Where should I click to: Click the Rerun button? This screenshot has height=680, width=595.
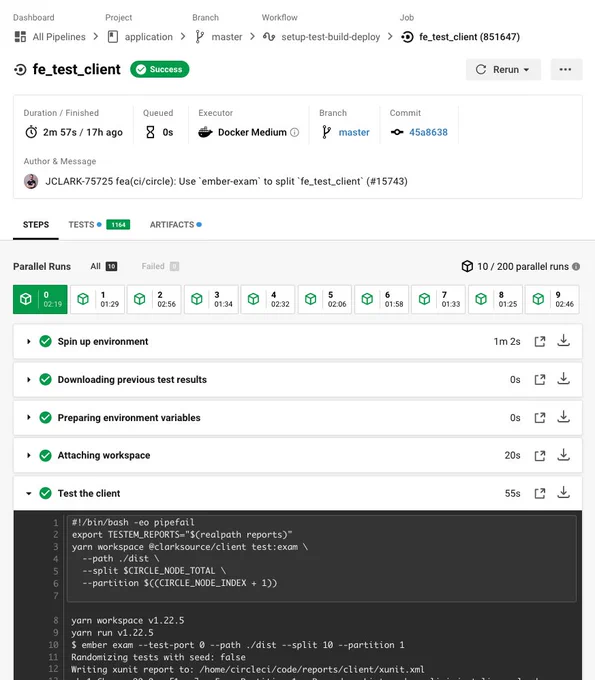pyautogui.click(x=503, y=69)
